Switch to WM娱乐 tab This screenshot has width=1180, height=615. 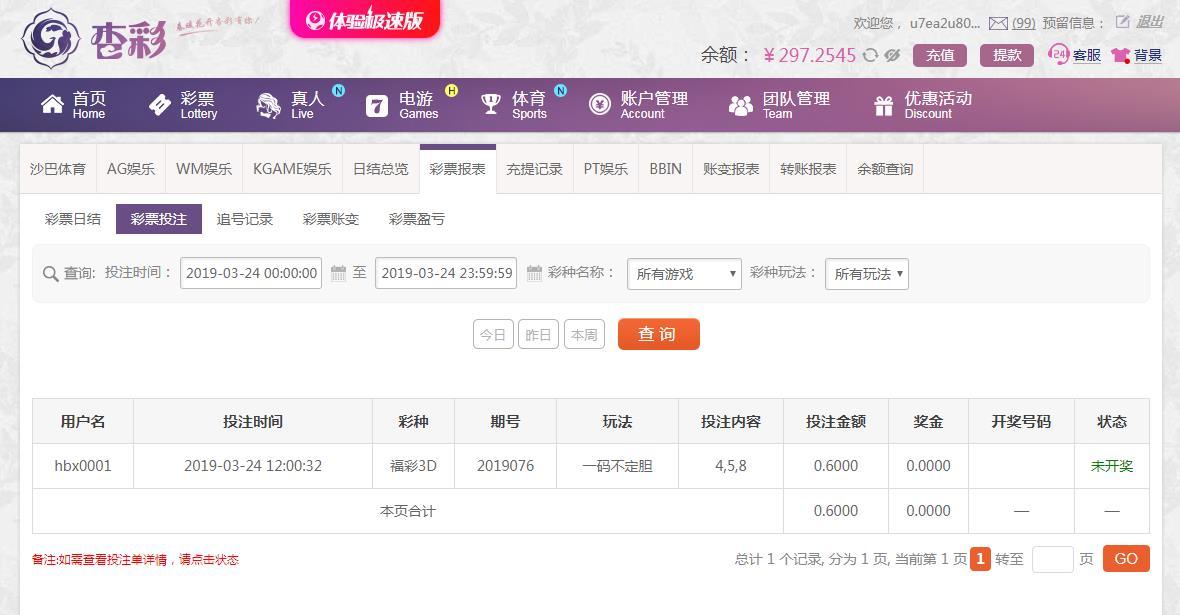204,169
